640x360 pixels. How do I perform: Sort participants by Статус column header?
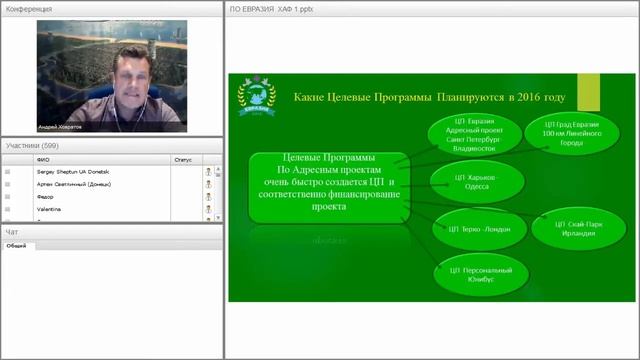[186, 160]
